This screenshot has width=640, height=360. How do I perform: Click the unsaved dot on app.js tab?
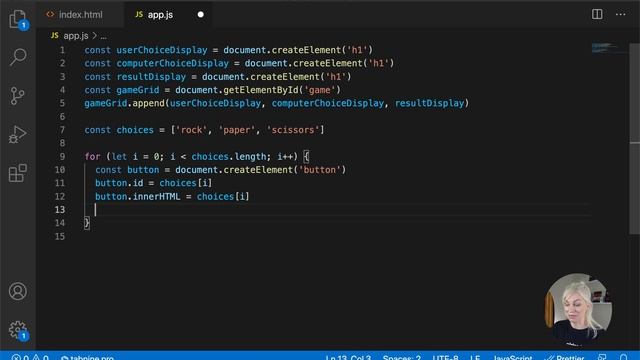(200, 14)
